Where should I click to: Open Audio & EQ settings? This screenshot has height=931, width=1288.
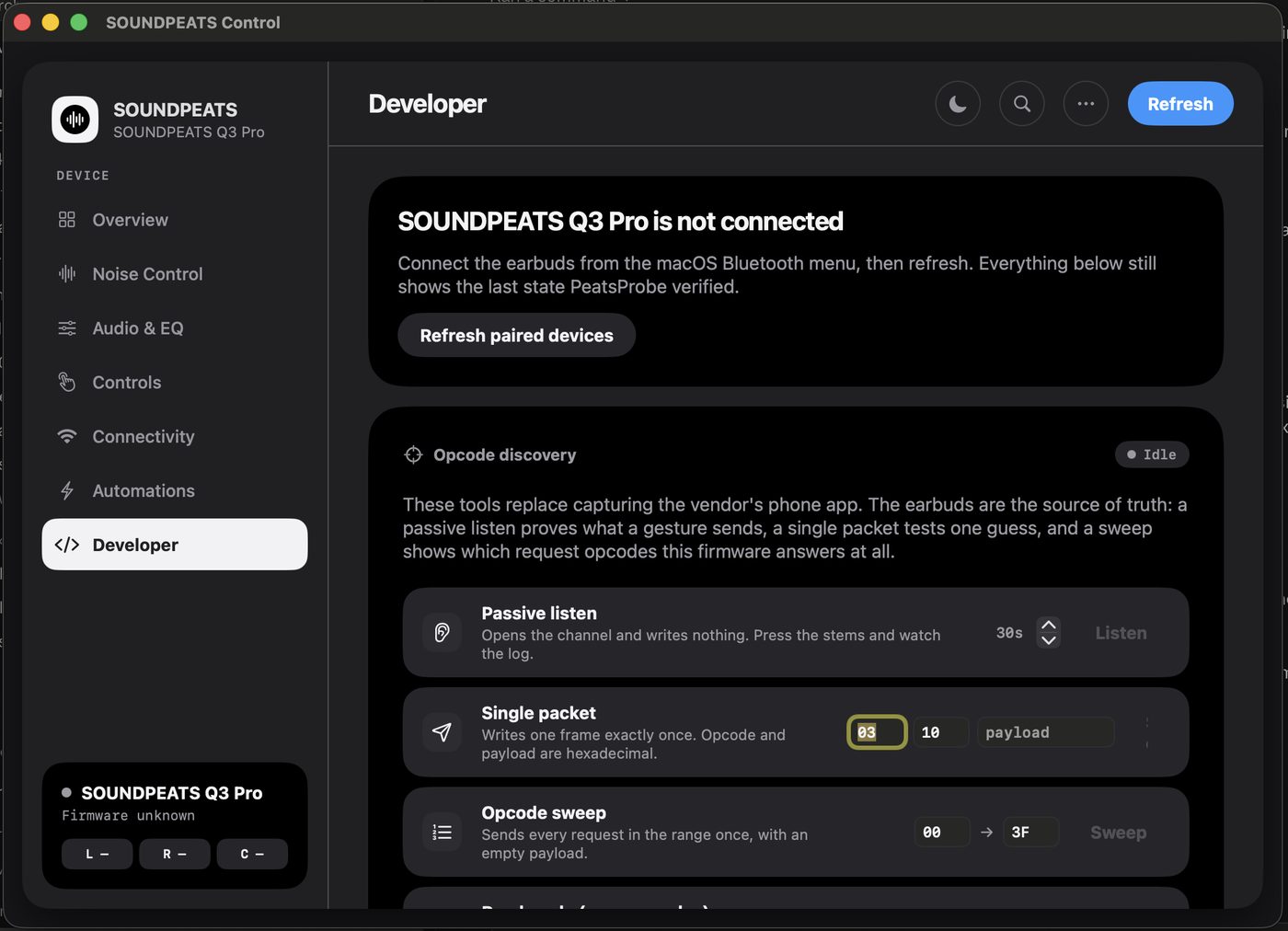point(175,328)
